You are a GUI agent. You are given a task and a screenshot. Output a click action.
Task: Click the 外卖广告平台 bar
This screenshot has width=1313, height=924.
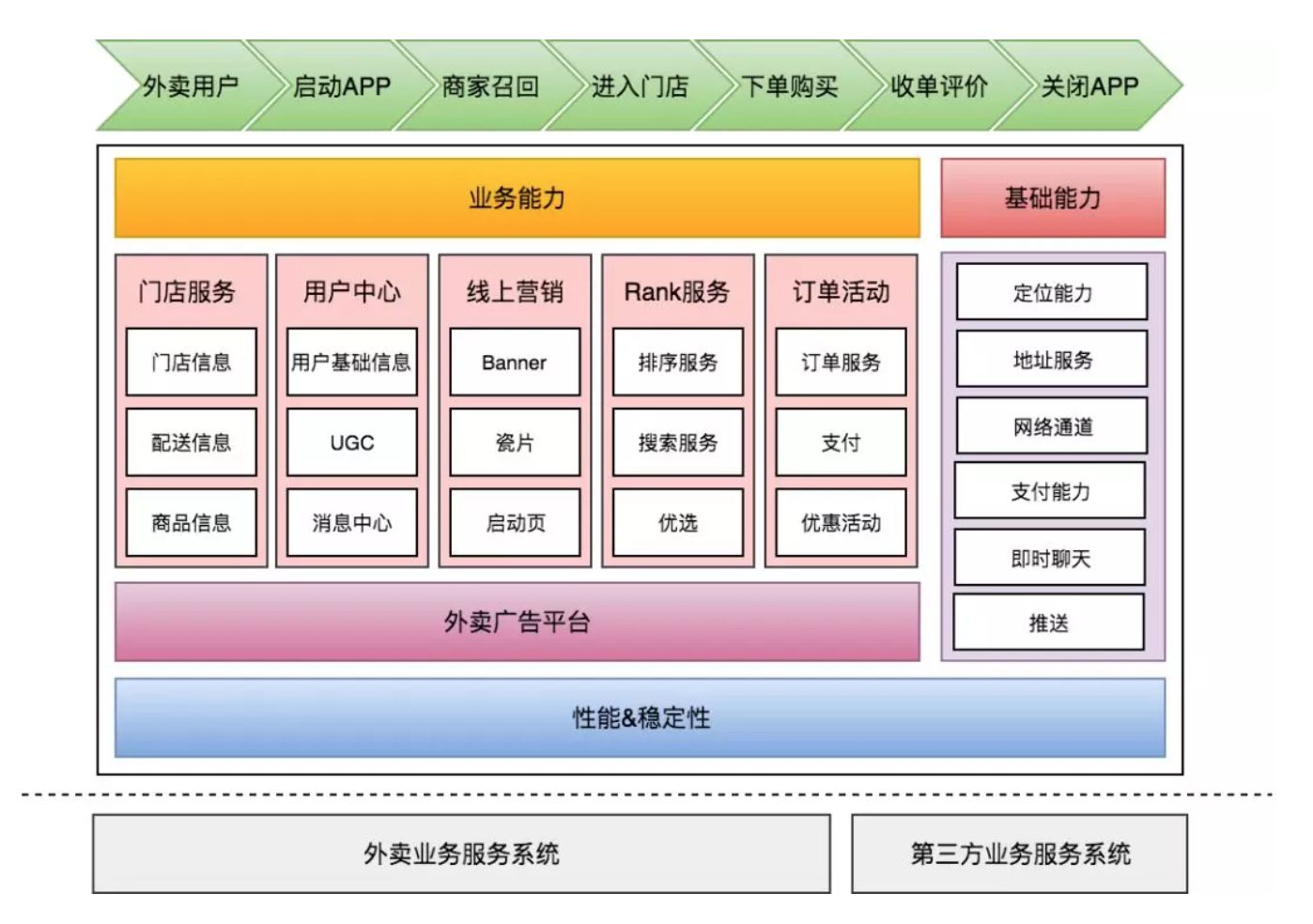517,620
